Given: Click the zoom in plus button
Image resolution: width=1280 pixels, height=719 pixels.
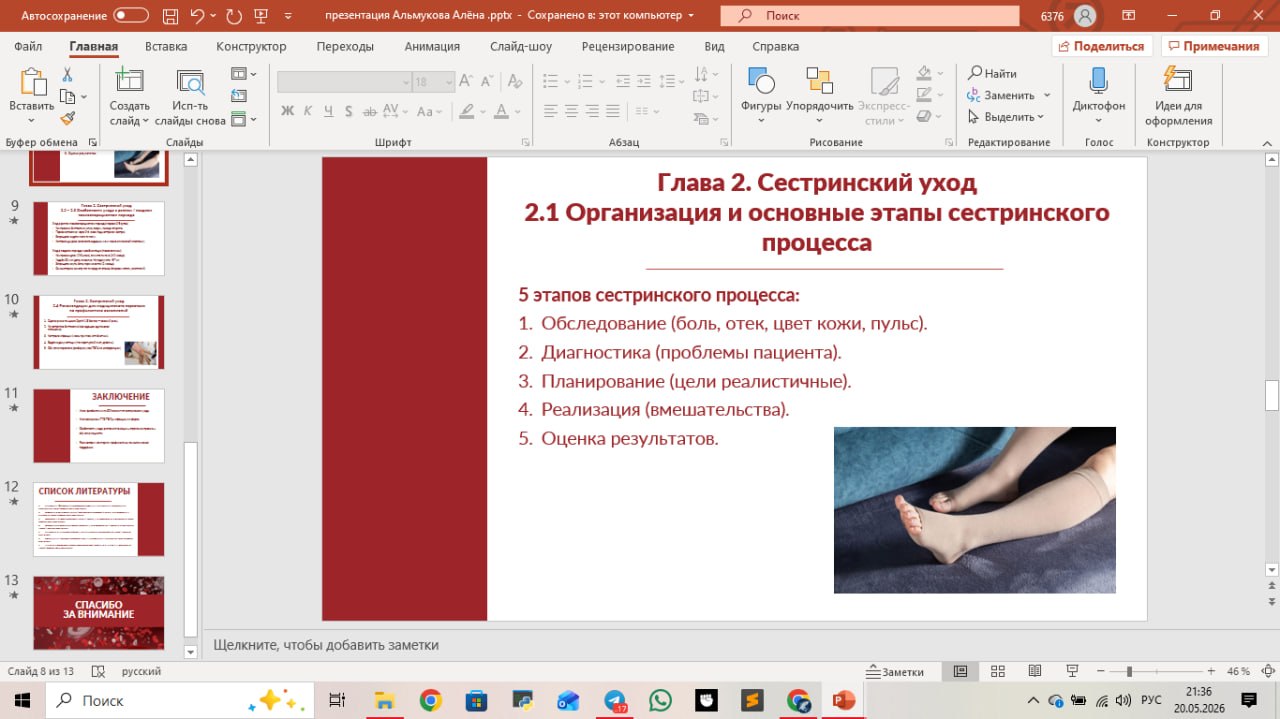Looking at the screenshot, I should click(x=1211, y=671).
